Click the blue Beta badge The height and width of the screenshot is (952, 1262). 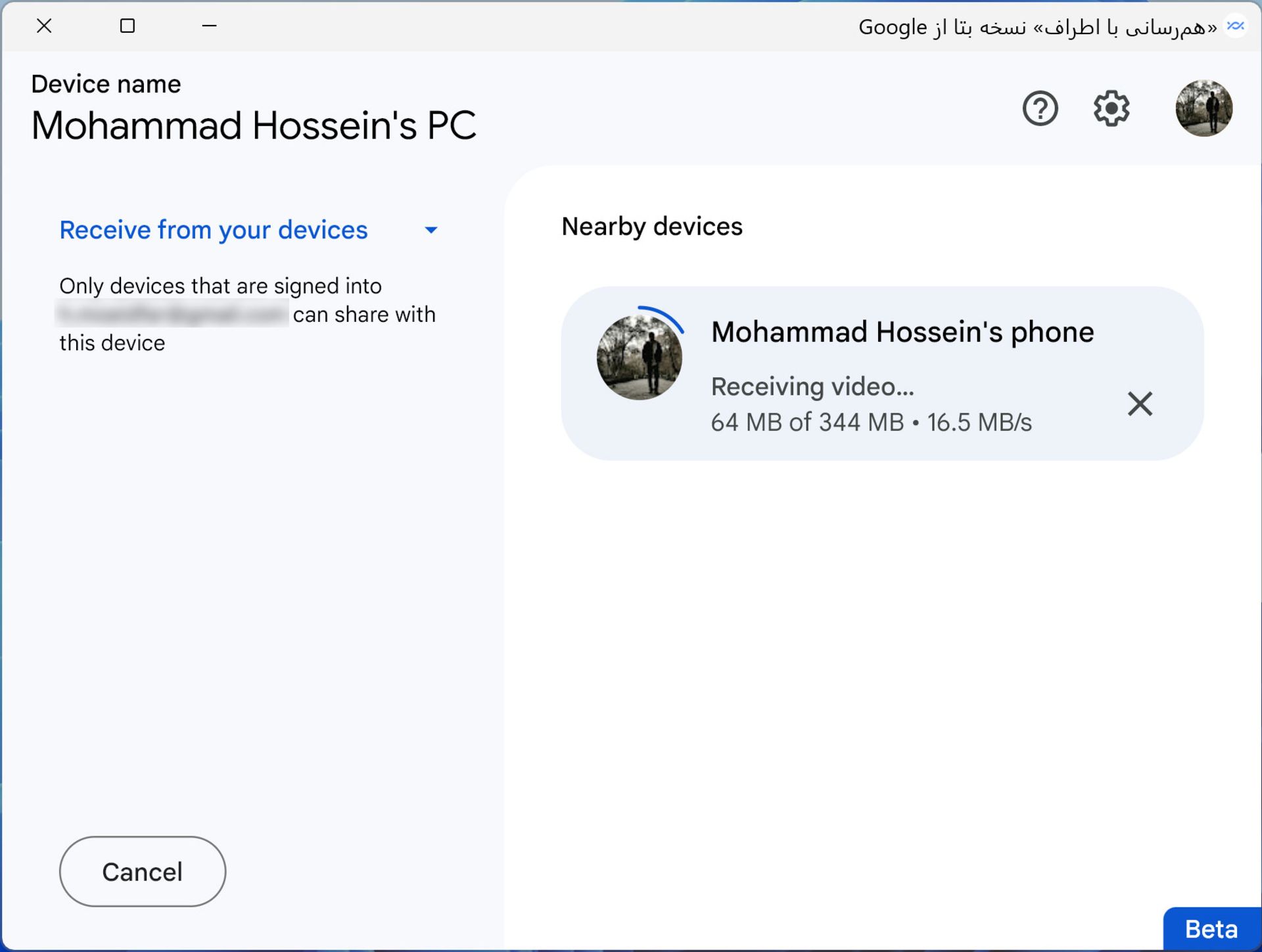pyautogui.click(x=1211, y=929)
